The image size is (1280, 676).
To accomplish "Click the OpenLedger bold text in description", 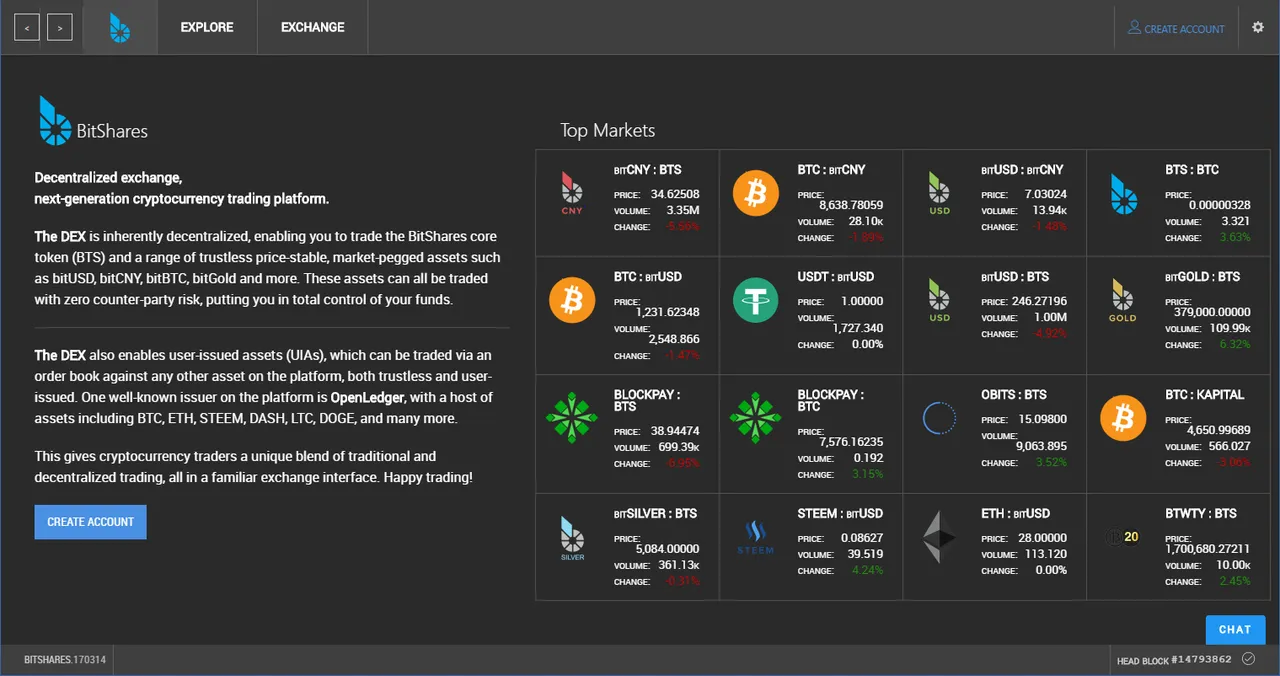I will 367,398.
